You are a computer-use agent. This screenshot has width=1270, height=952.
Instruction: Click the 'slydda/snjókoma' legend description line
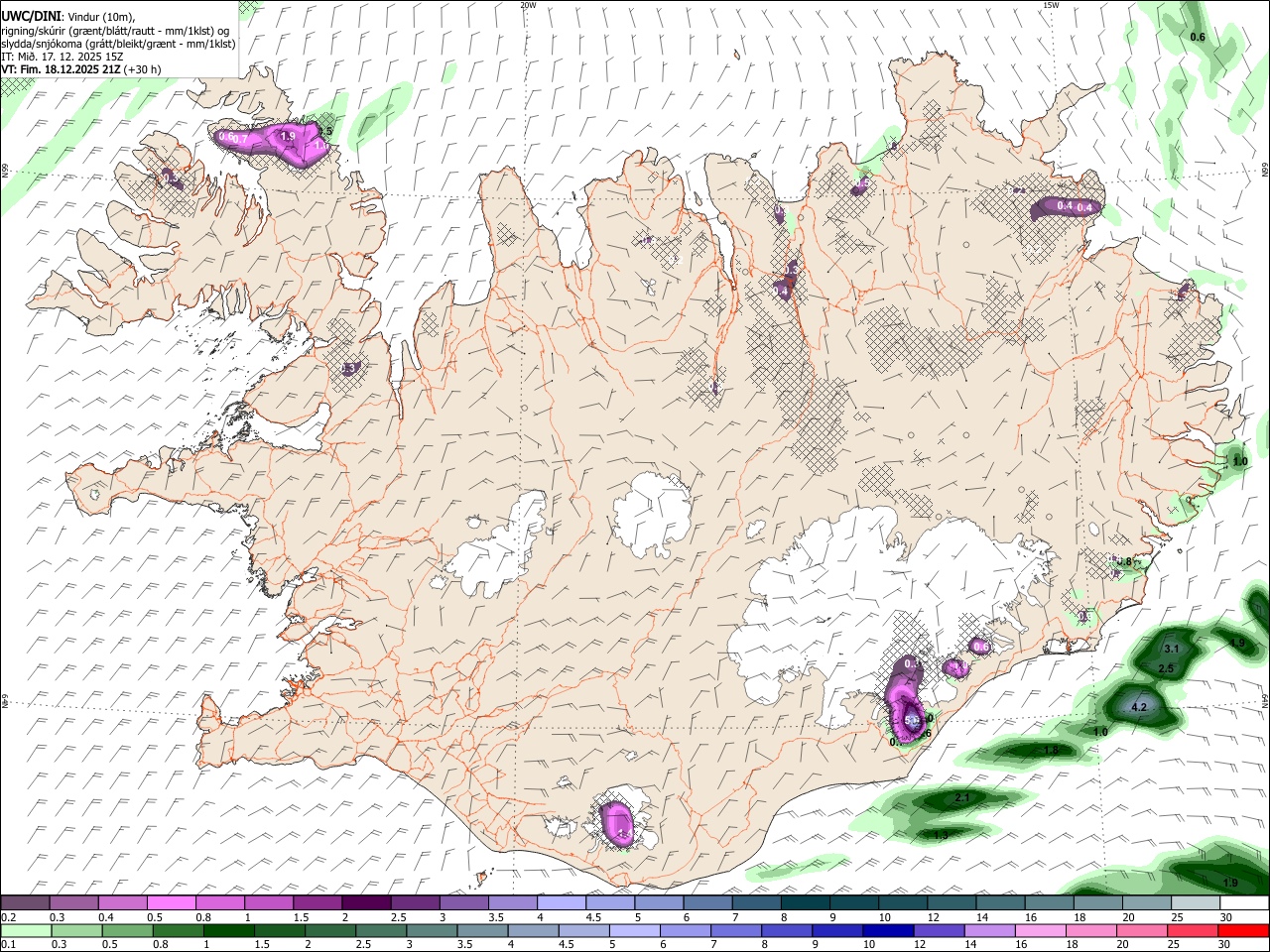pyautogui.click(x=118, y=44)
